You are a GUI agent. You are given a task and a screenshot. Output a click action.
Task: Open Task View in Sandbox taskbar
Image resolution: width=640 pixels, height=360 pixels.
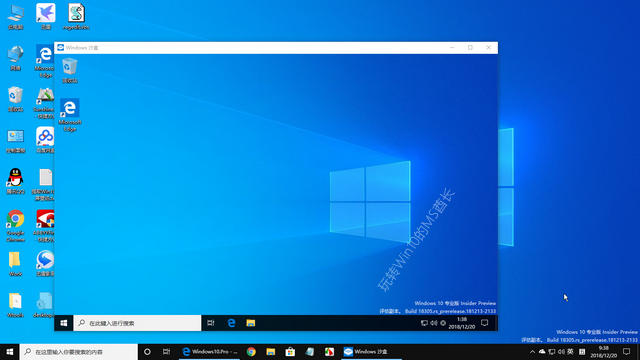pos(211,323)
